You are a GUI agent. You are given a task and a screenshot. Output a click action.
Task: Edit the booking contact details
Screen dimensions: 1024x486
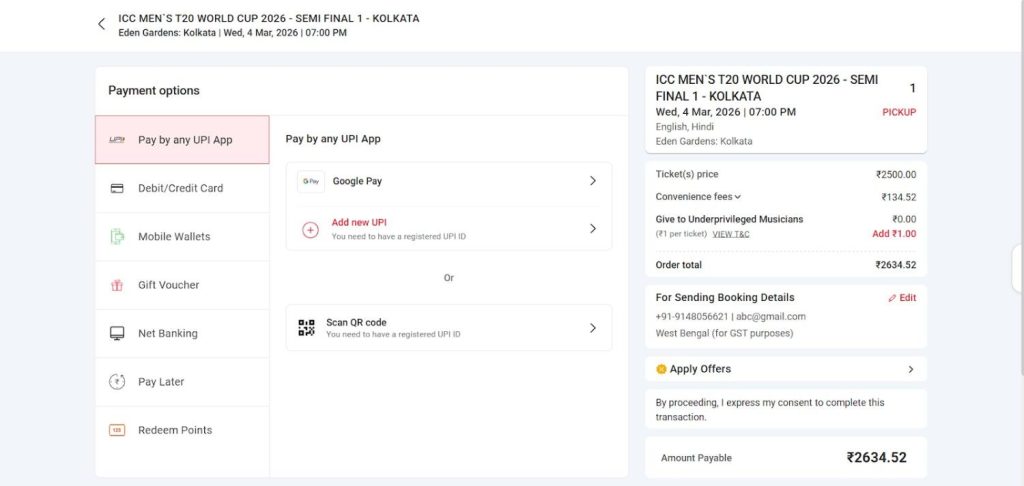pyautogui.click(x=902, y=298)
